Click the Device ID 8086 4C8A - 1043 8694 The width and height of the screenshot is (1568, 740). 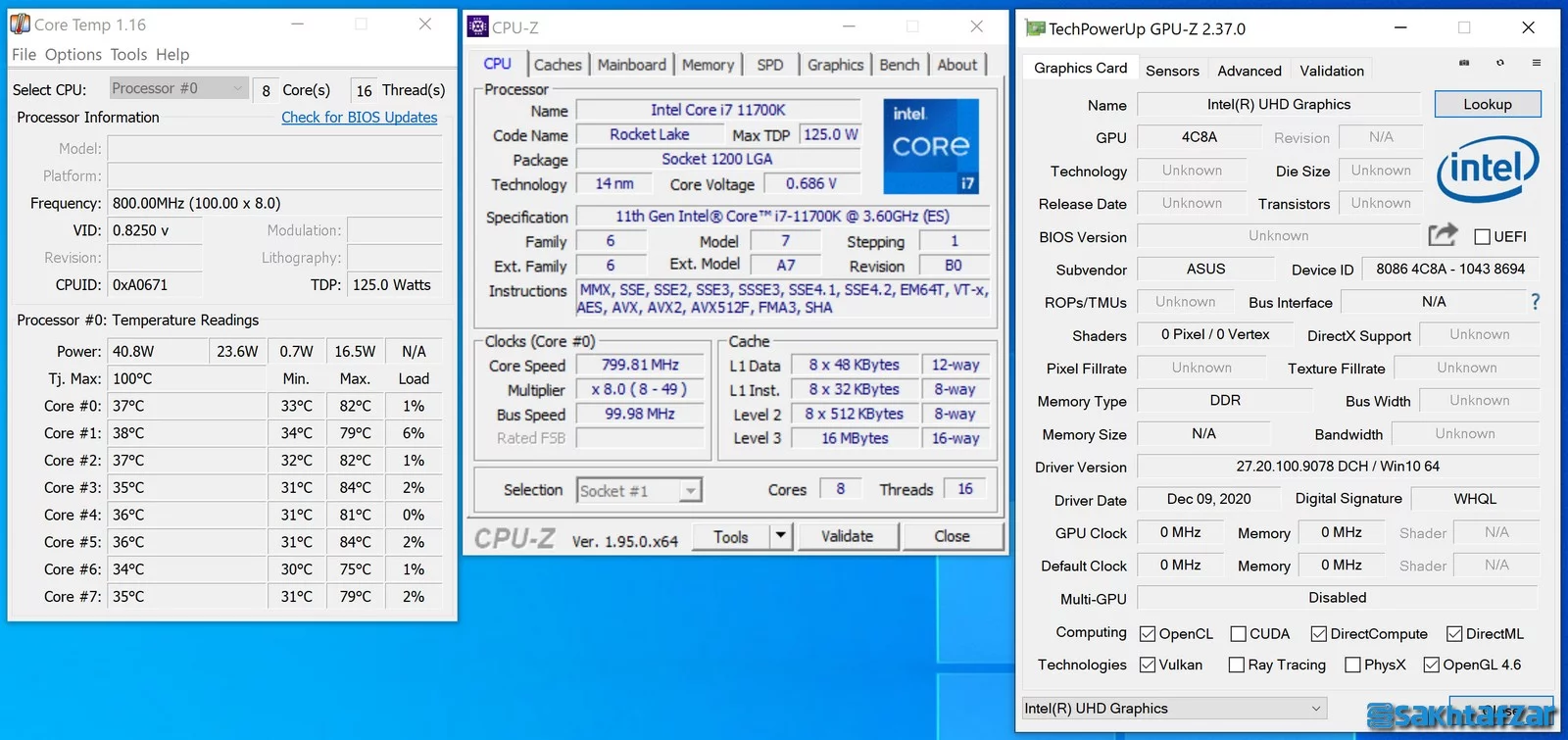tap(1450, 269)
